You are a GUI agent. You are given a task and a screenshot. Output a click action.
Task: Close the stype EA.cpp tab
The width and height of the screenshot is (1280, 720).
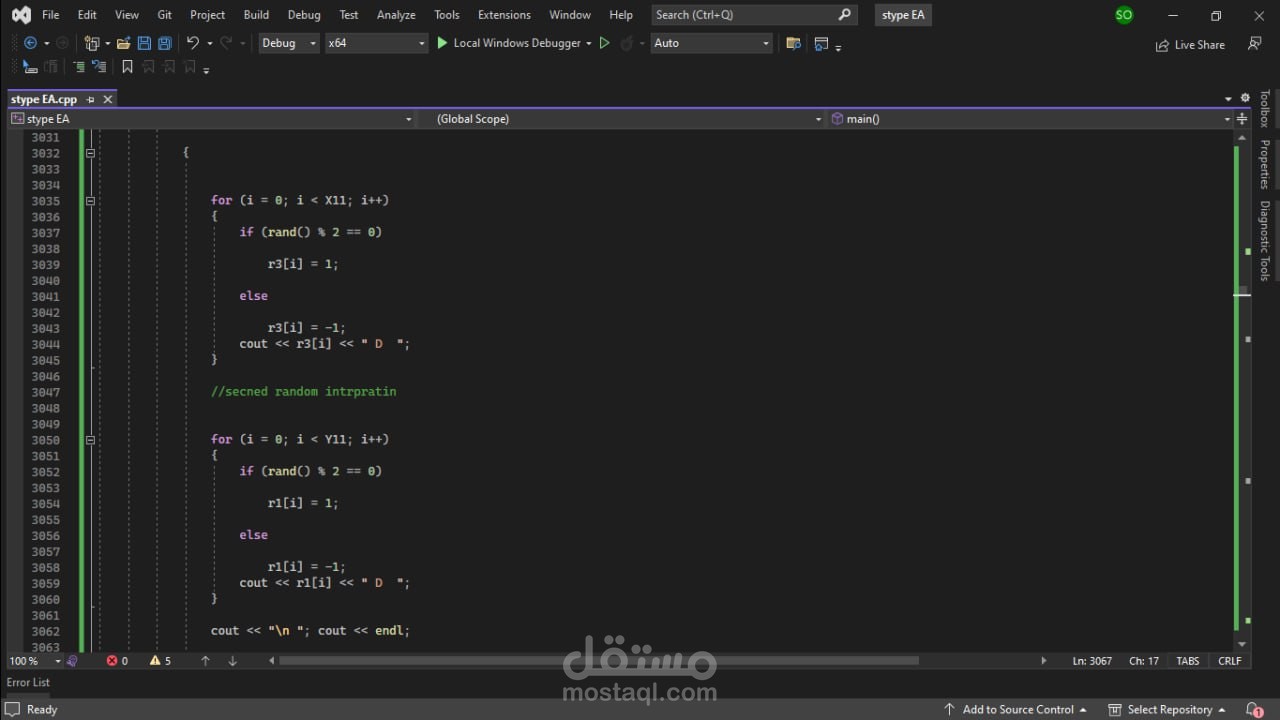click(108, 99)
